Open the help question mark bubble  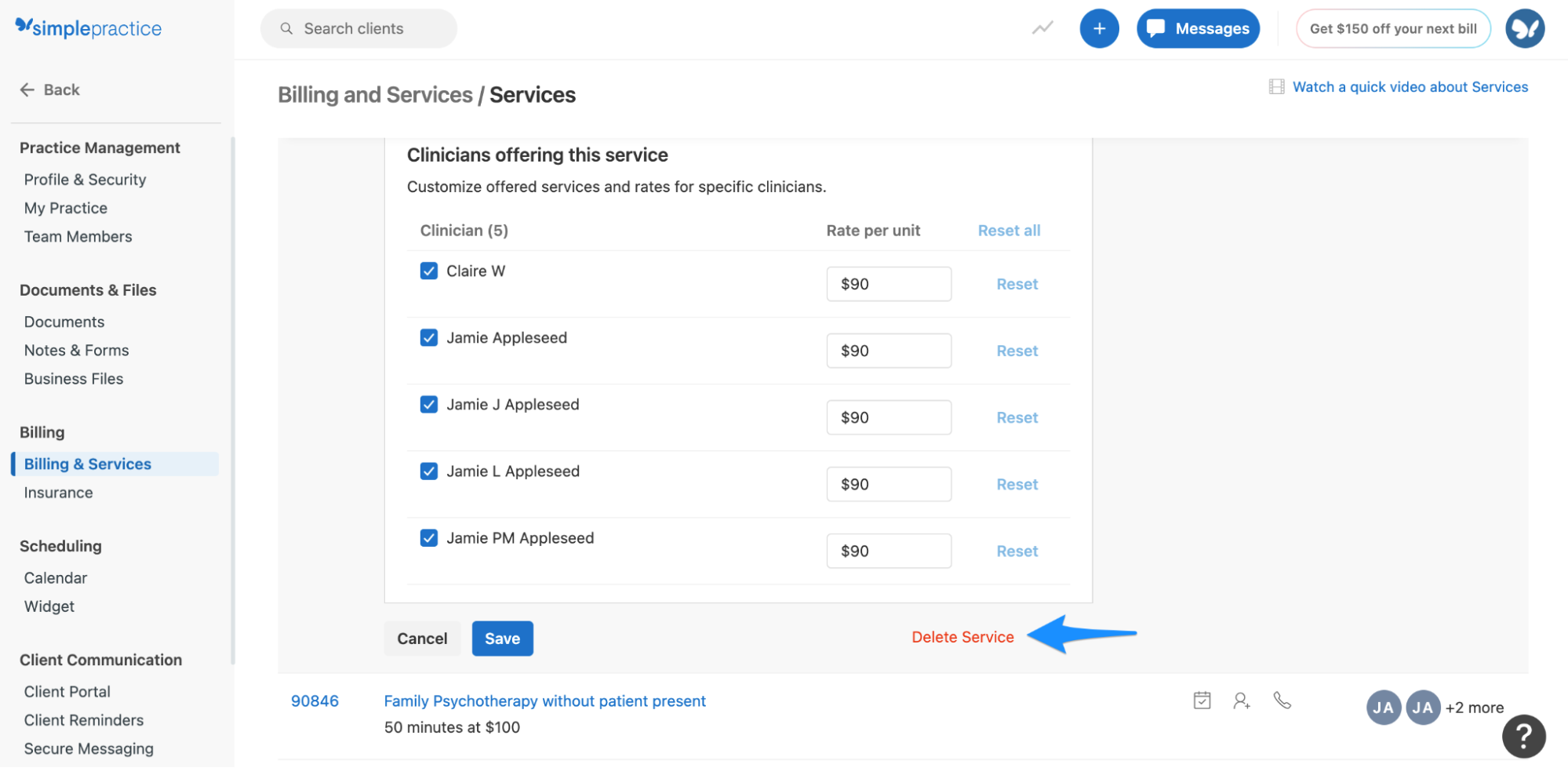tap(1523, 735)
